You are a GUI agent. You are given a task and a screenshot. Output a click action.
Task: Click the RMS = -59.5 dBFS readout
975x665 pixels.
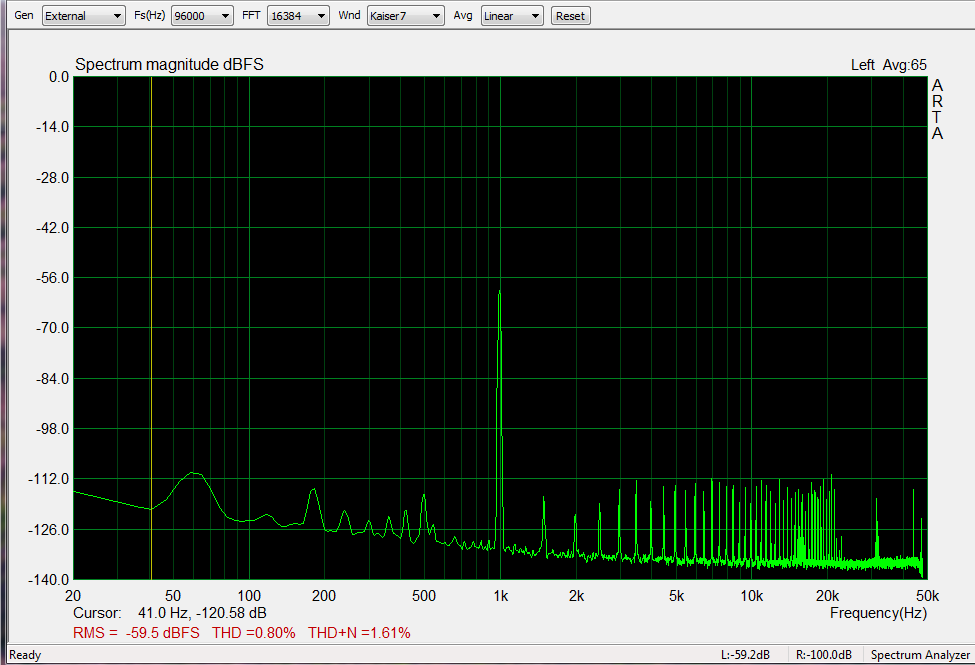tap(136, 633)
